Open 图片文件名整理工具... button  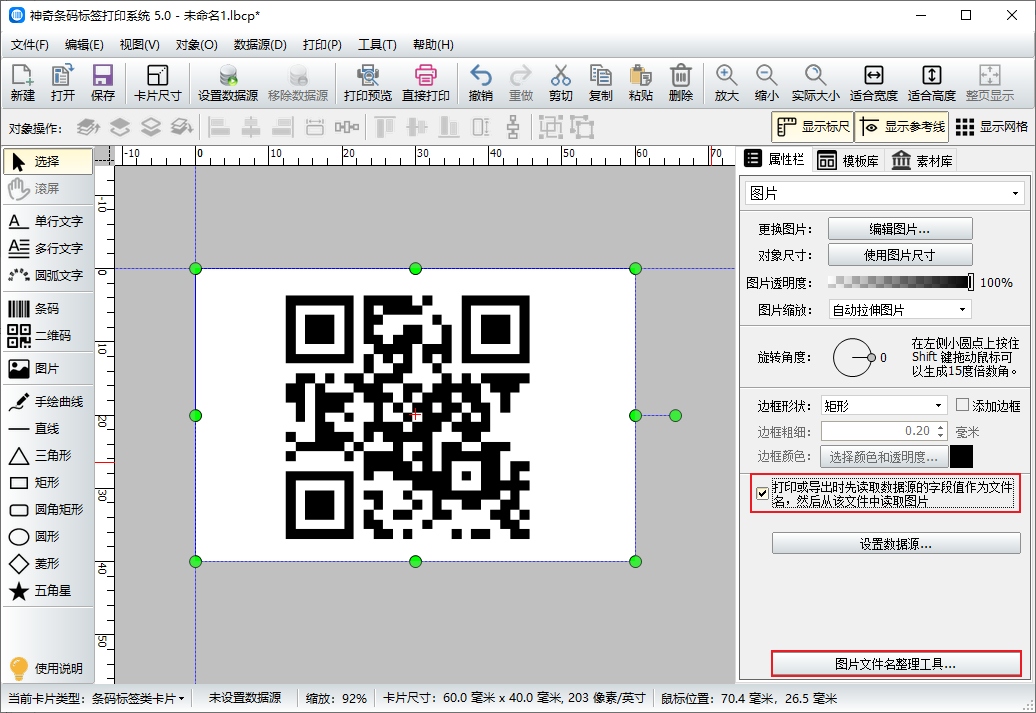[x=896, y=664]
